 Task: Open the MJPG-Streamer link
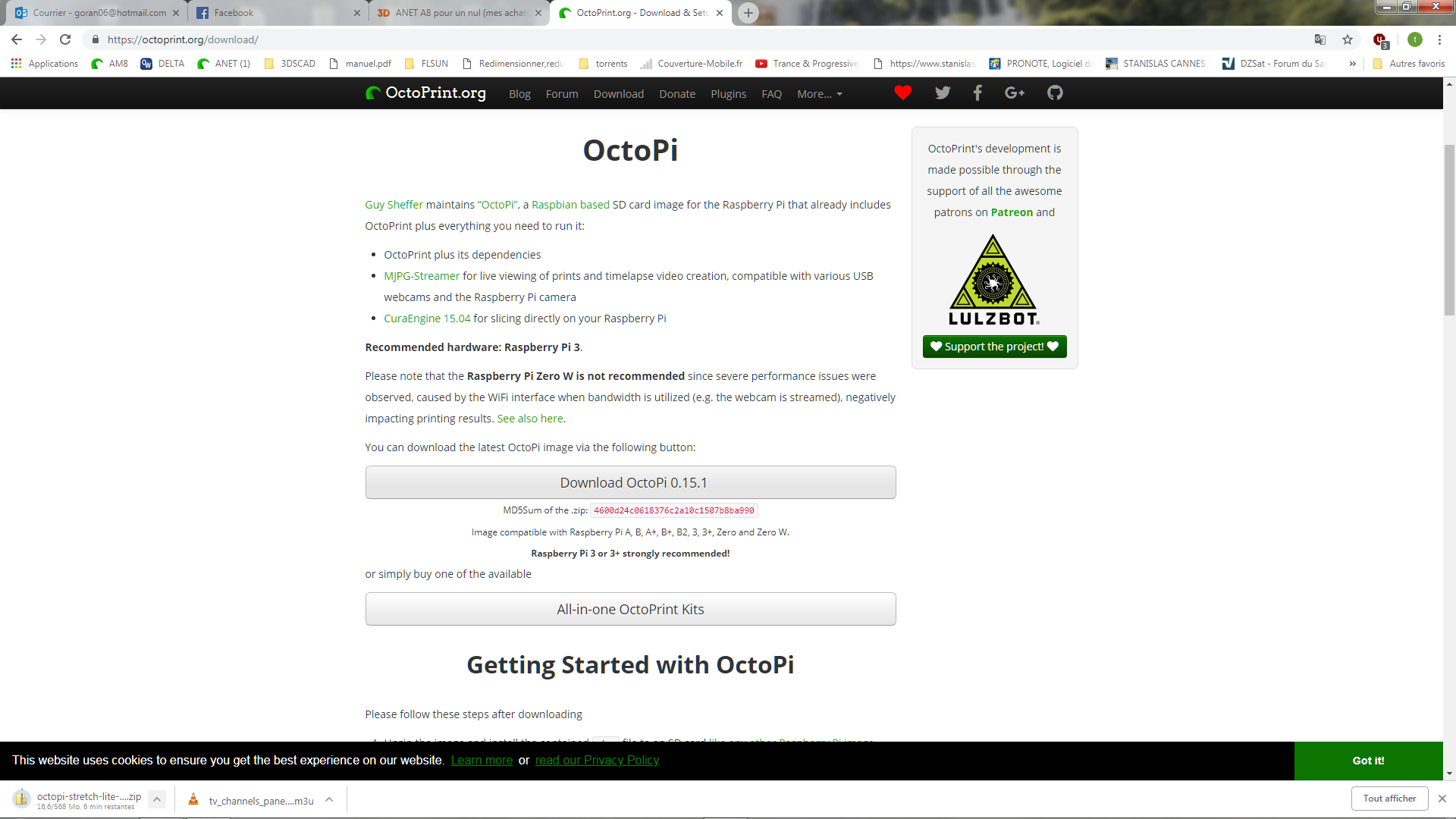coord(422,276)
